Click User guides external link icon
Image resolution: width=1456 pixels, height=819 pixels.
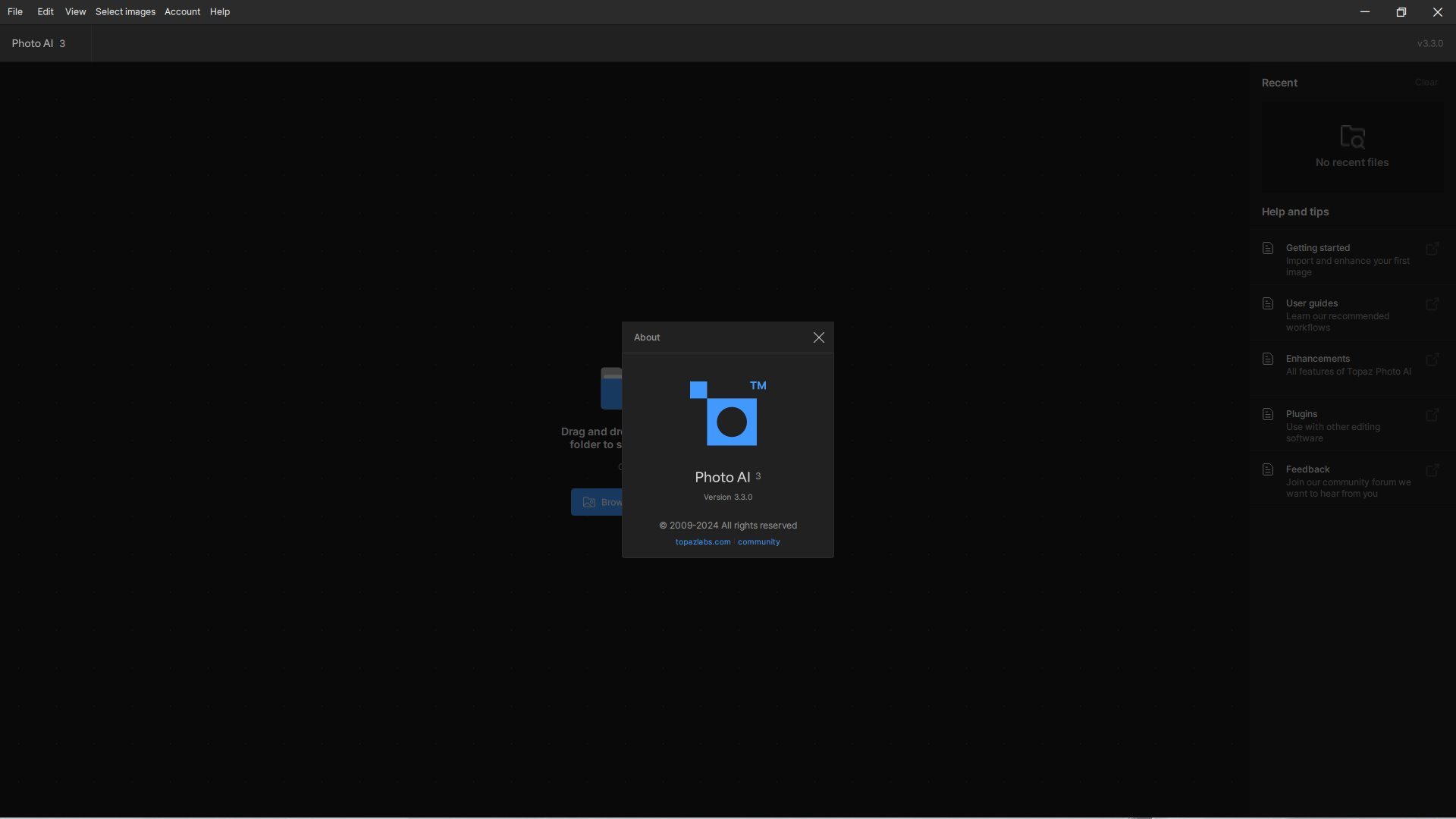click(x=1432, y=304)
